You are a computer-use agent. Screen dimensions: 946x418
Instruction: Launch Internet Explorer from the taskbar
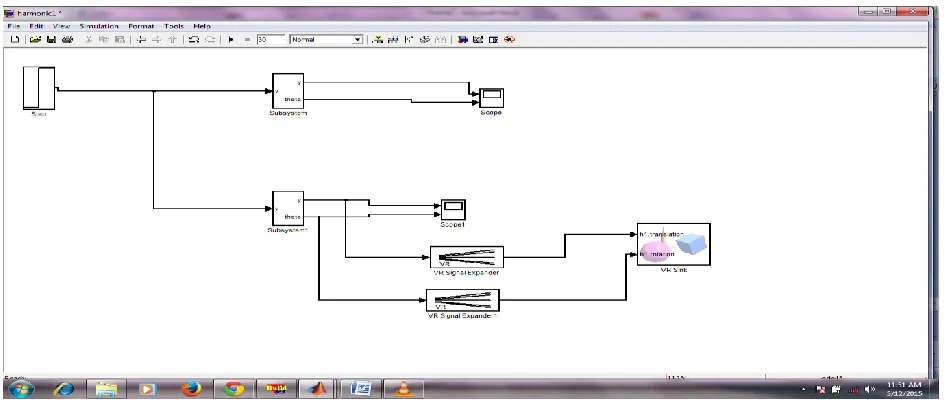coord(64,390)
